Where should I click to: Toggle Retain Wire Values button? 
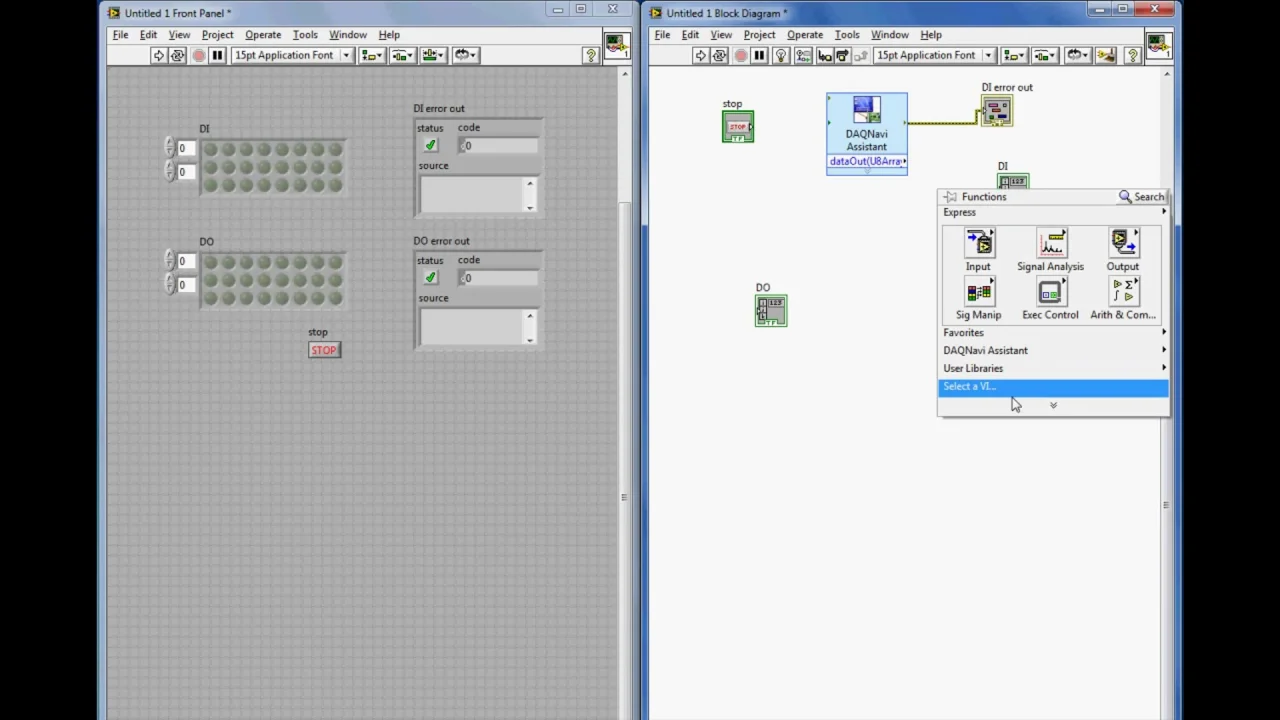click(x=803, y=56)
